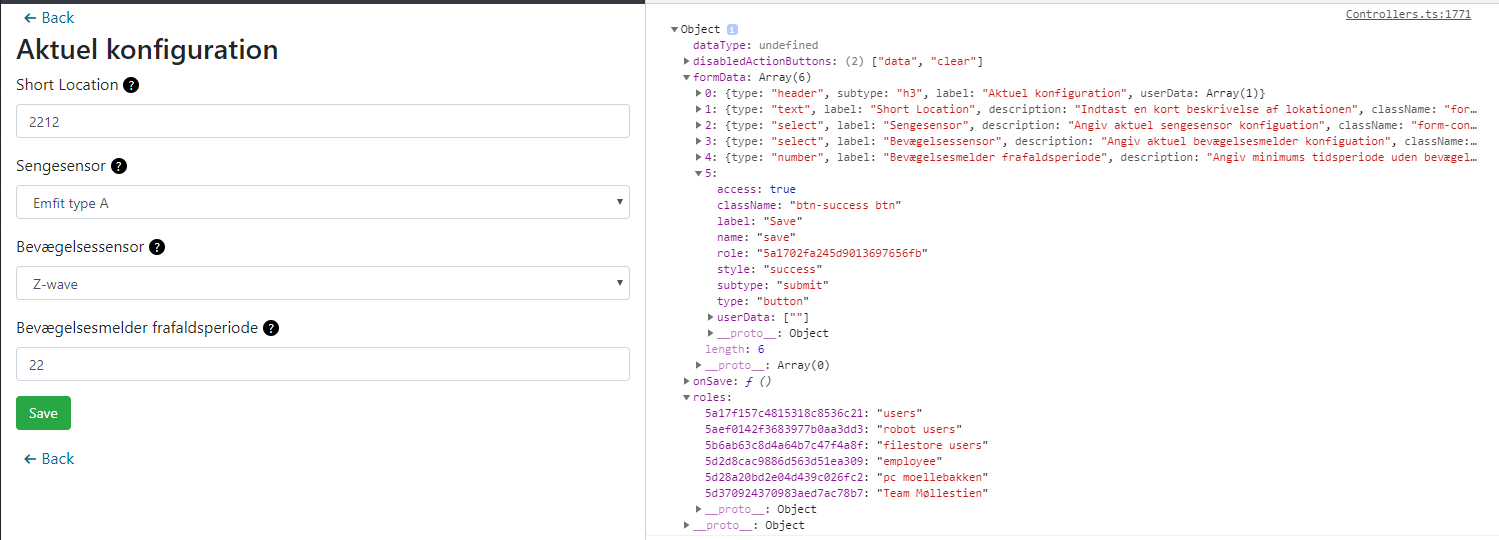The image size is (1499, 540).
Task: Click the dataType: undefined property
Action: 755,46
